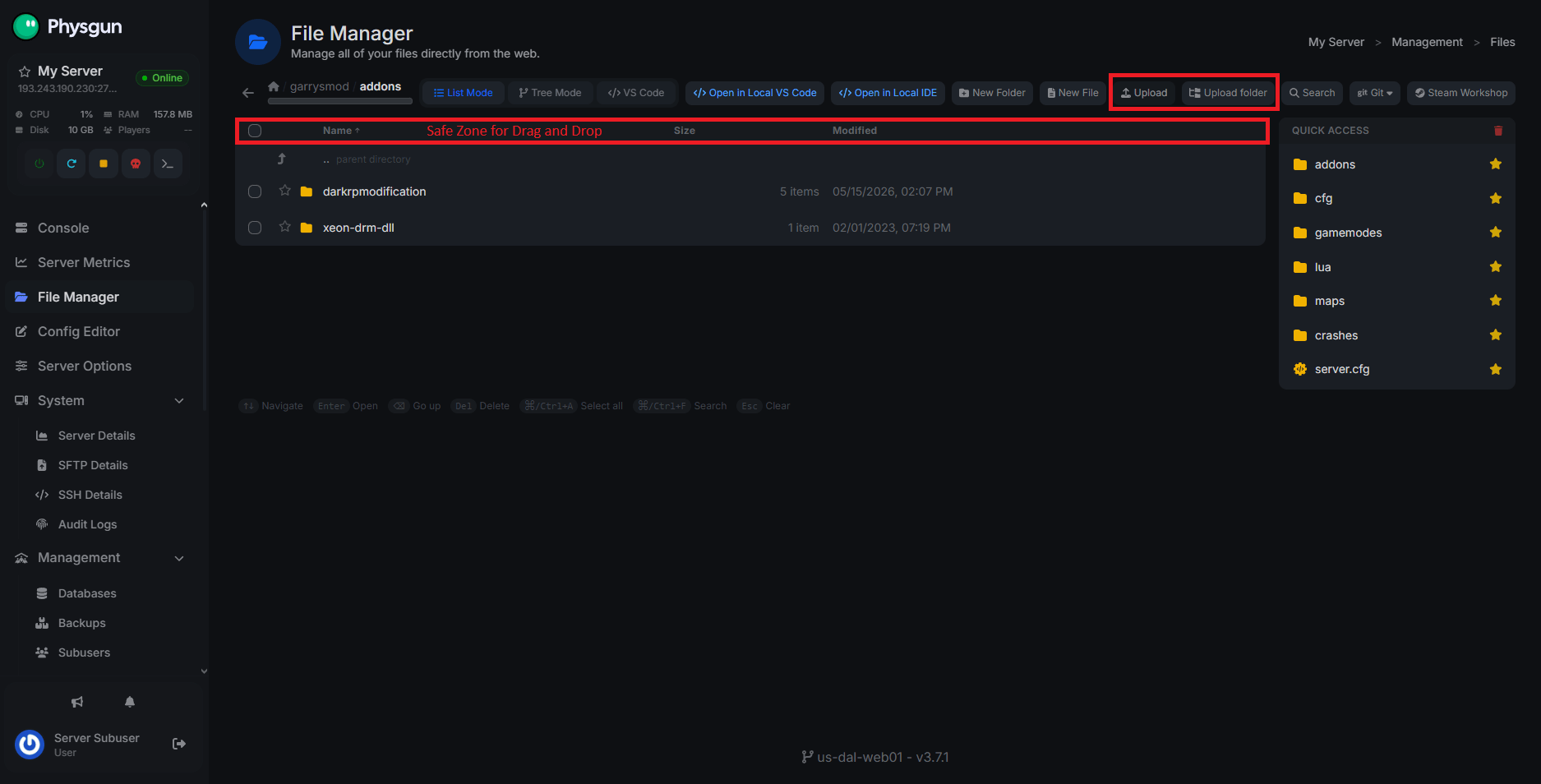Viewport: 1541px width, 784px height.
Task: Click the green start server power icon
Action: pos(39,164)
